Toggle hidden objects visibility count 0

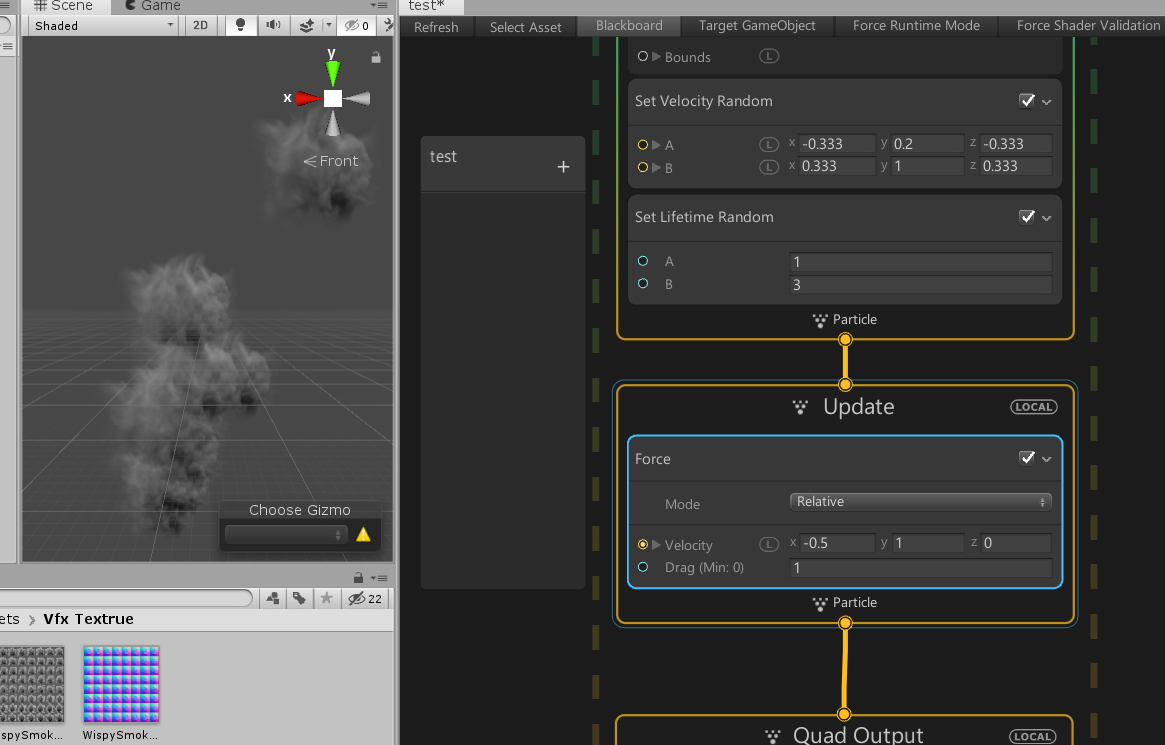[x=357, y=25]
